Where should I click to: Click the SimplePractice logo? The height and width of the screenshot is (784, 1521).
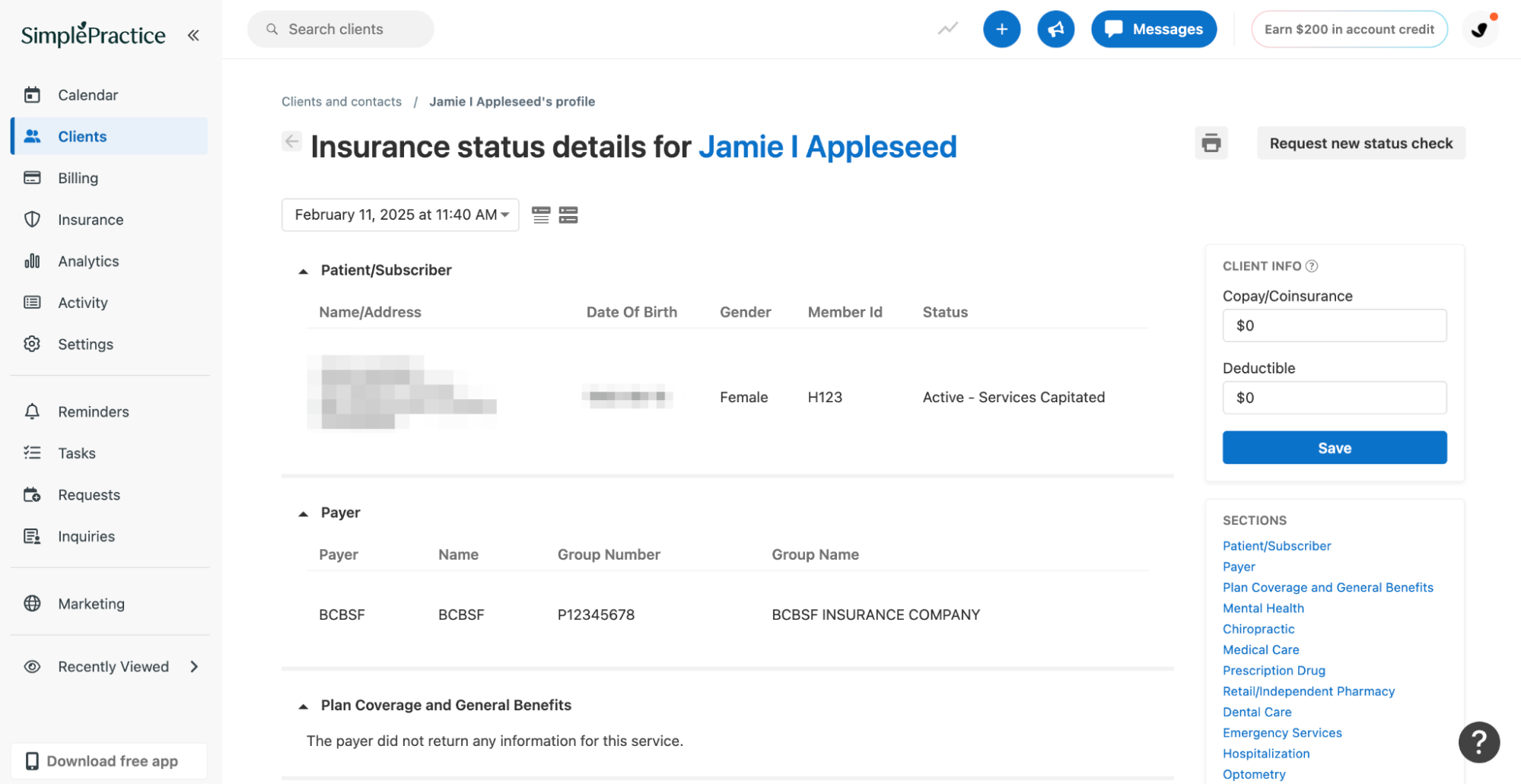[x=93, y=35]
